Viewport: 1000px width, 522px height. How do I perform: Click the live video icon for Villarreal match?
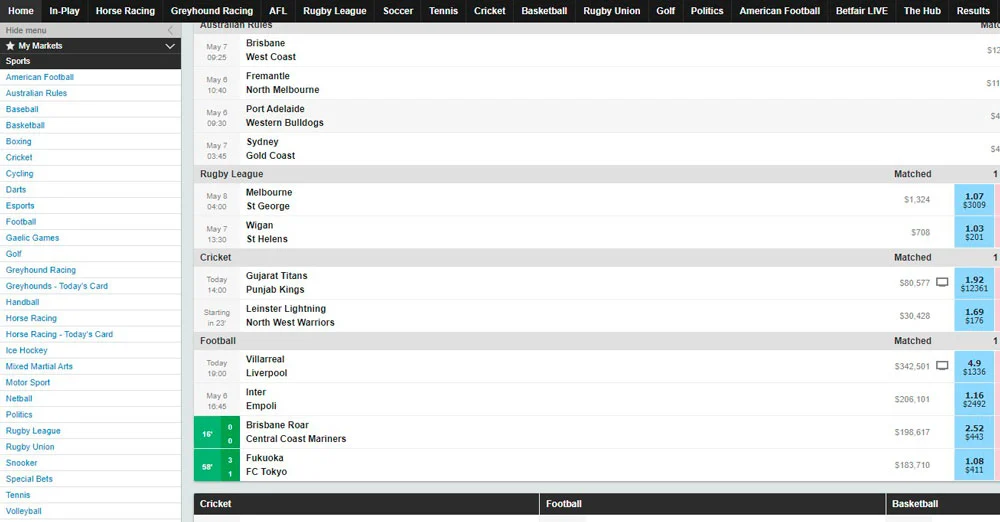pos(942,366)
